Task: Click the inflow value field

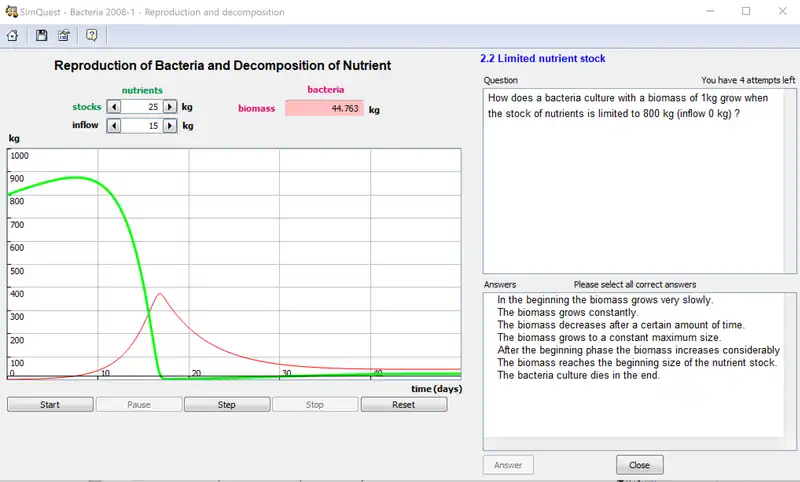Action: (x=141, y=126)
